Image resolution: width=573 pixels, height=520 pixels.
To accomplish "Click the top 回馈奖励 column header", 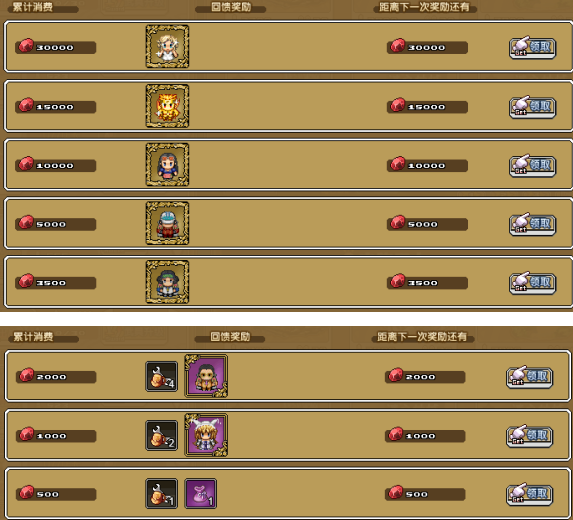I will 231,7.
